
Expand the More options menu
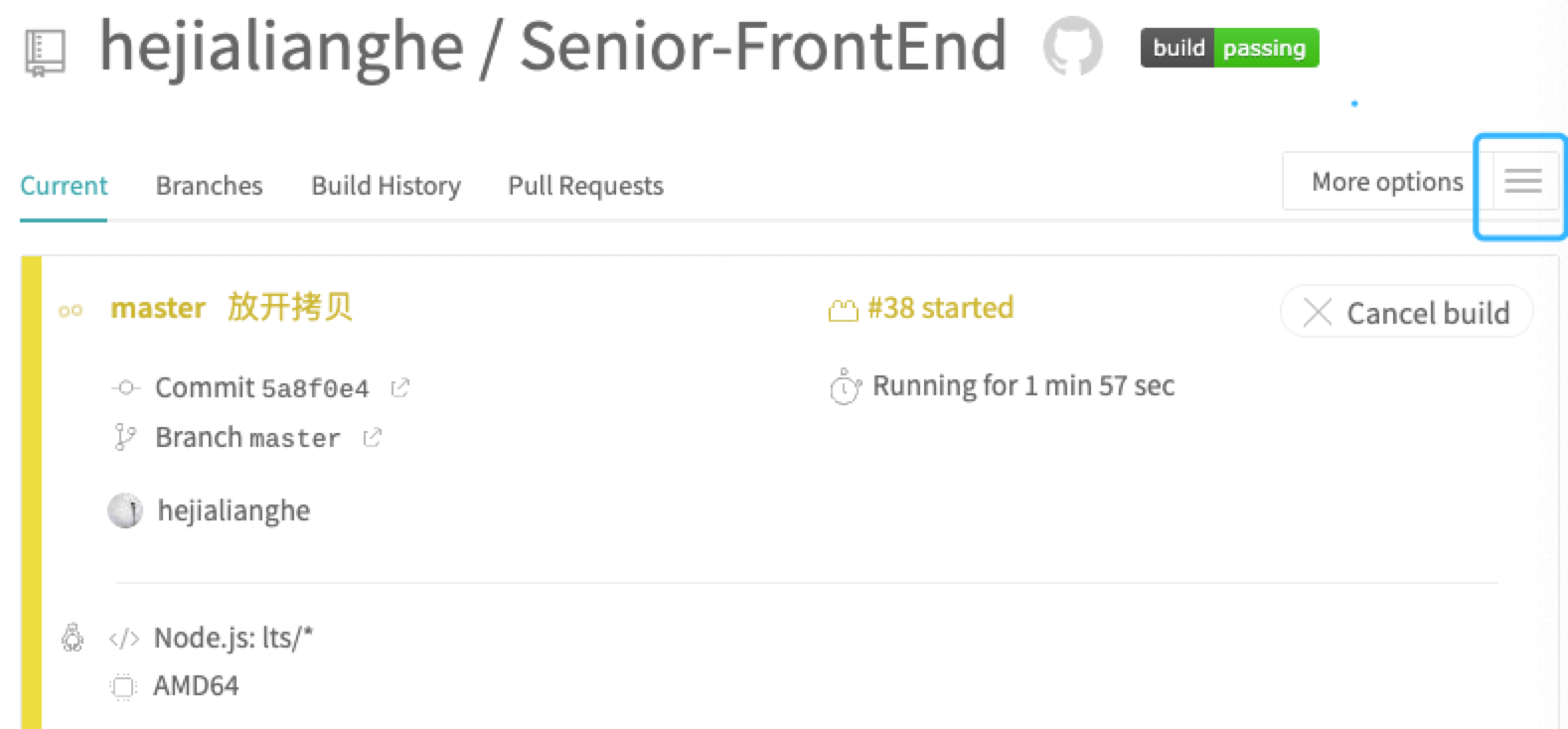pyautogui.click(x=1386, y=182)
